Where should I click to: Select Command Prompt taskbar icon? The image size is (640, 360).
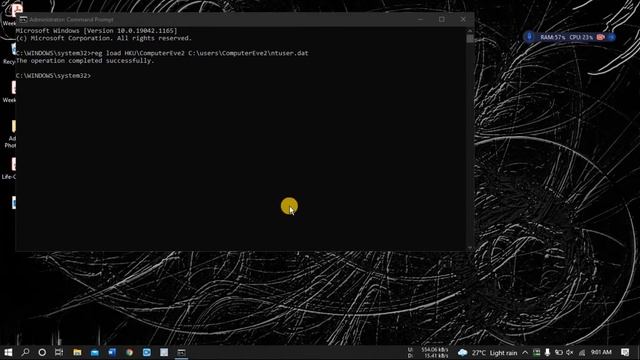(182, 352)
